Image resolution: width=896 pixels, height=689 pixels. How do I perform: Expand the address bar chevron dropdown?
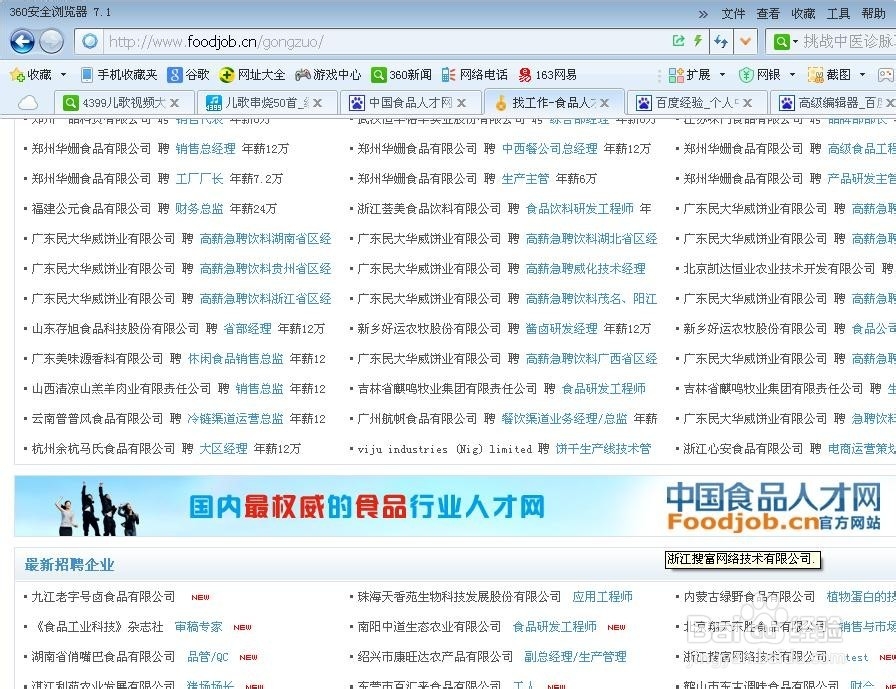click(x=745, y=42)
